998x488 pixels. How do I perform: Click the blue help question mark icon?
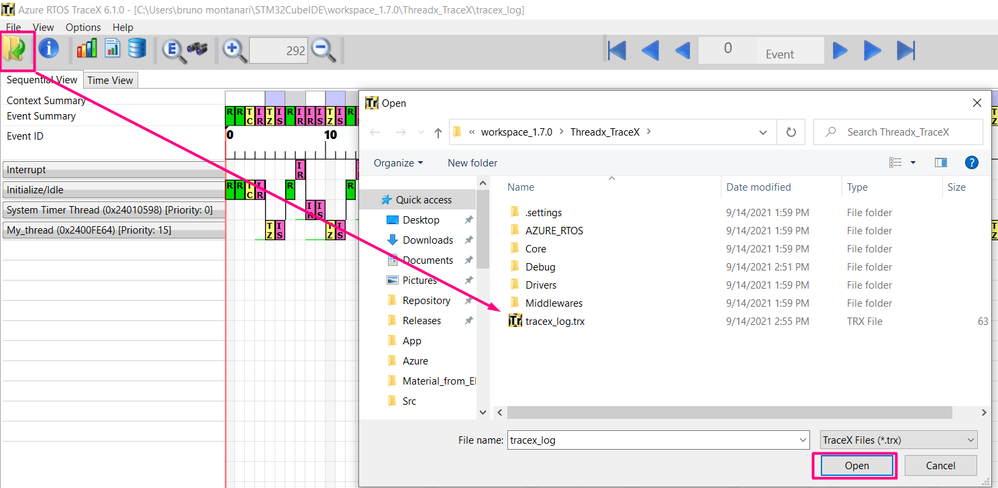(x=971, y=163)
